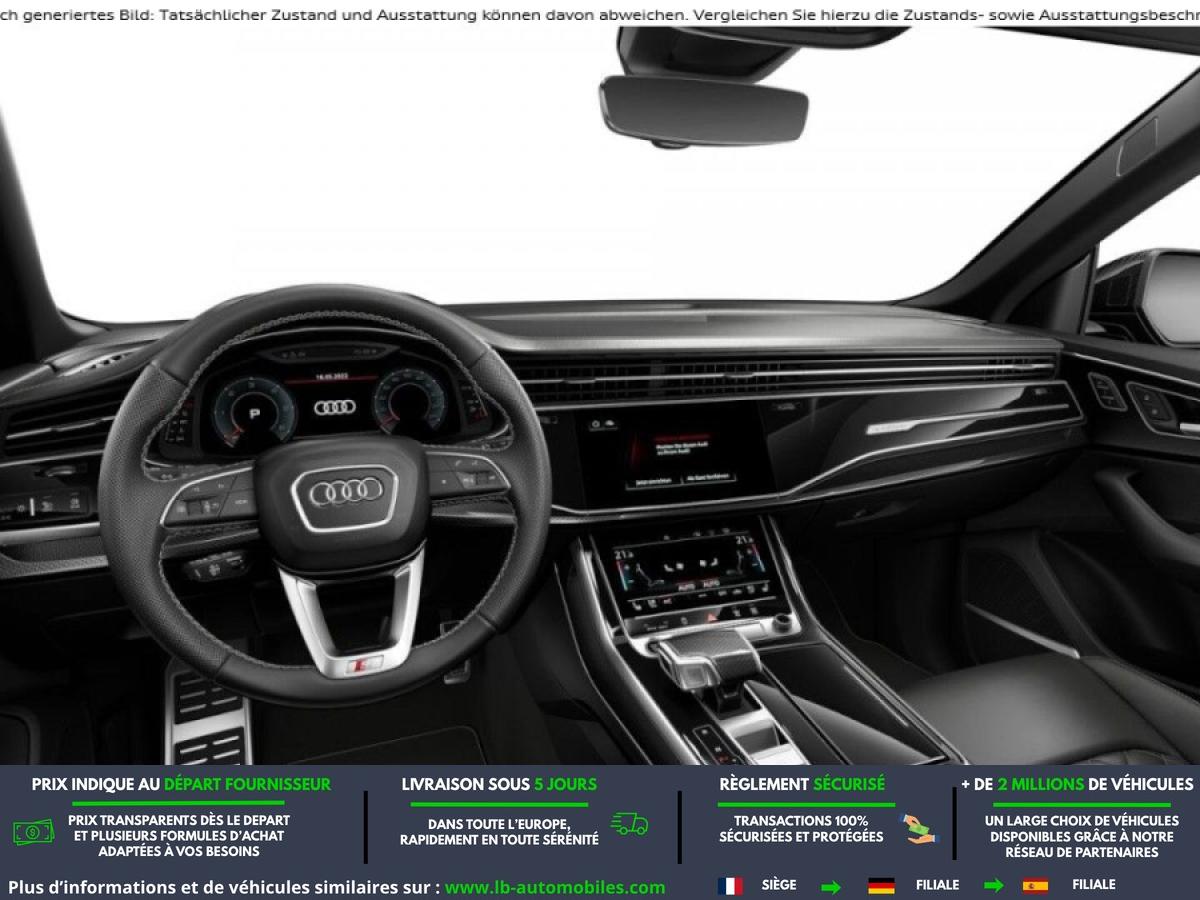Viewport: 1200px width, 900px height.
Task: Click the 'TRANSACTIONS 100% SÉCURISÉES ET PROTÉGÉES' text
Action: click(801, 829)
